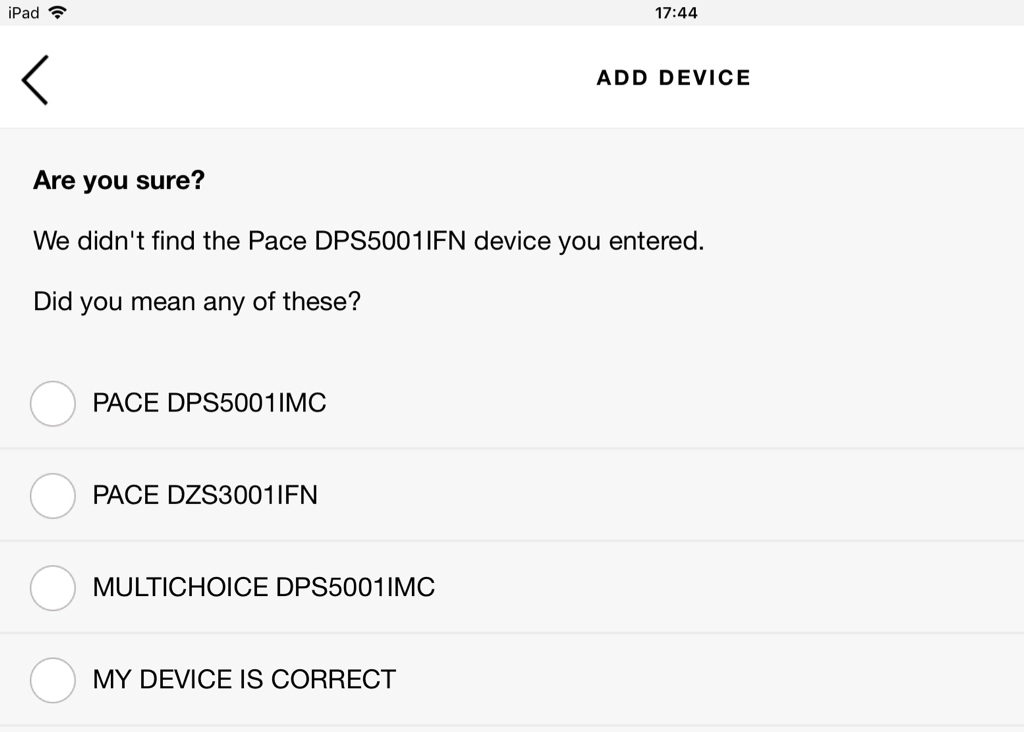
Task: Tap the iPad label in status bar
Action: 23,13
